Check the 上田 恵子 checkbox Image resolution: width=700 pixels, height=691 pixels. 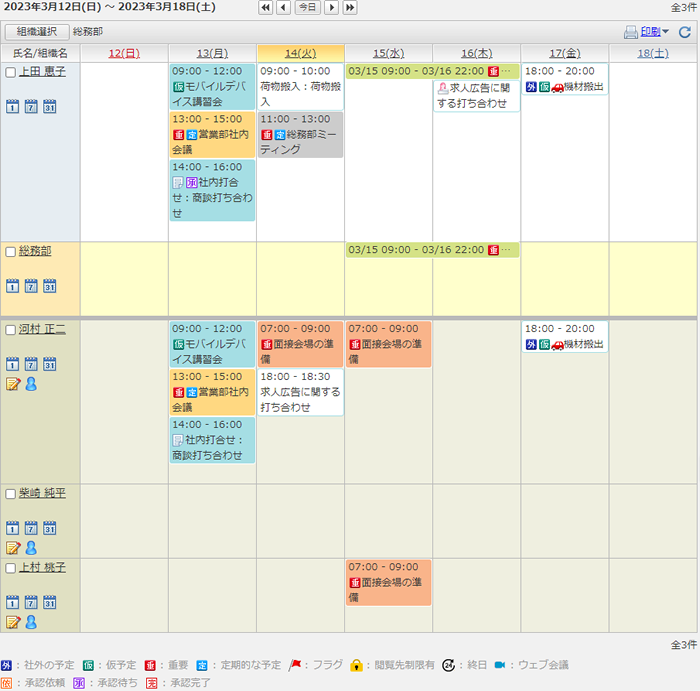pos(11,73)
